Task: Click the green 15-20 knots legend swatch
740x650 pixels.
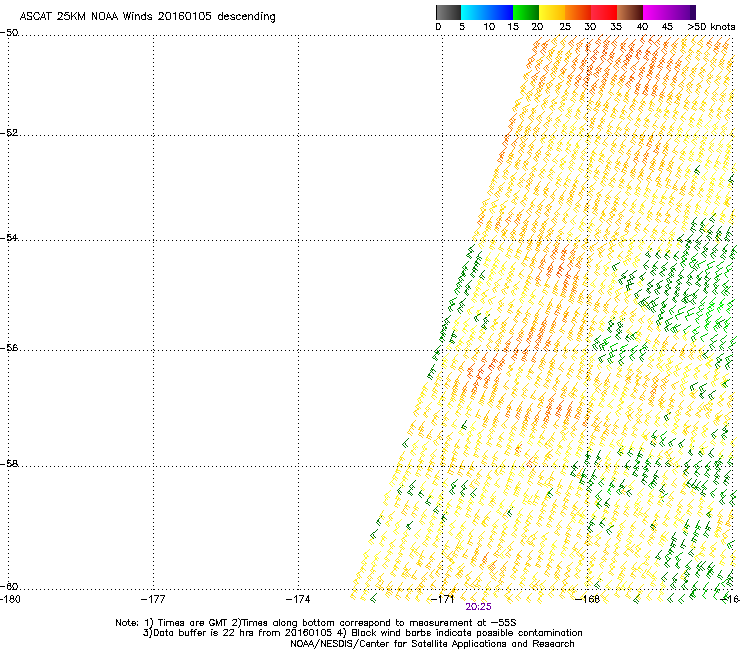Action: pyautogui.click(x=526, y=12)
